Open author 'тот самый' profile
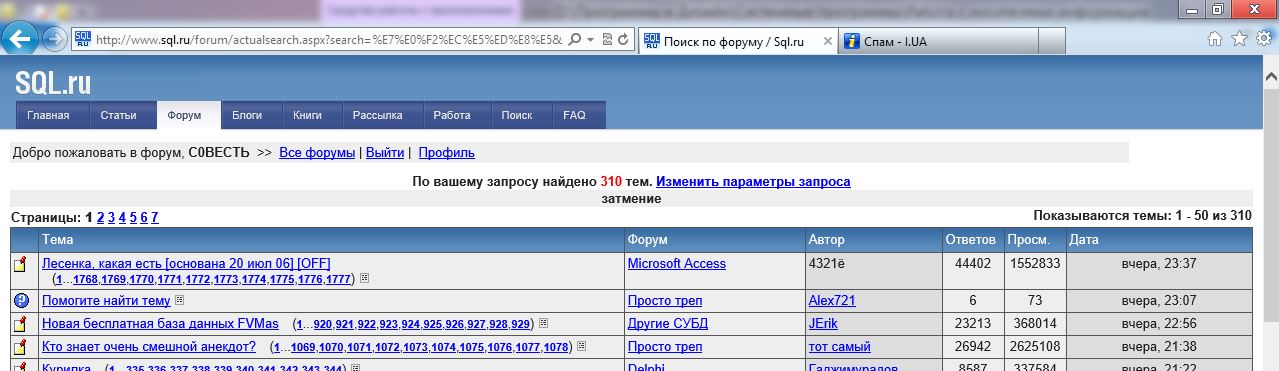This screenshot has height=371, width=1279. (839, 346)
